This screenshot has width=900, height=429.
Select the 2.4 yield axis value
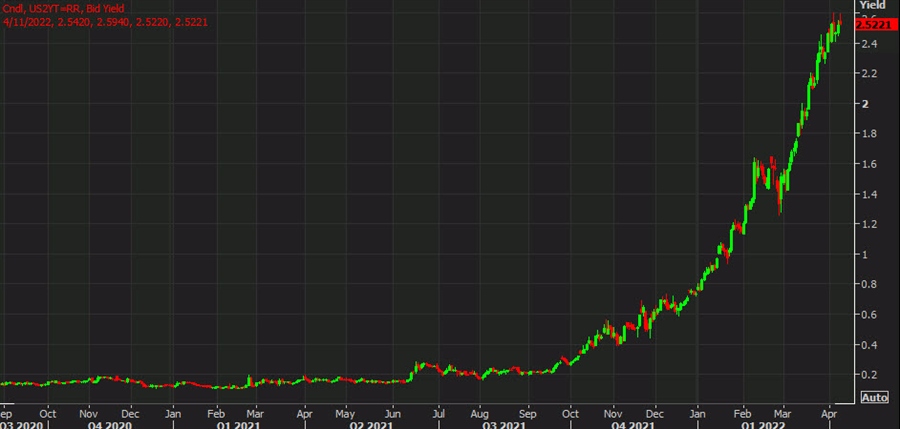[870, 44]
